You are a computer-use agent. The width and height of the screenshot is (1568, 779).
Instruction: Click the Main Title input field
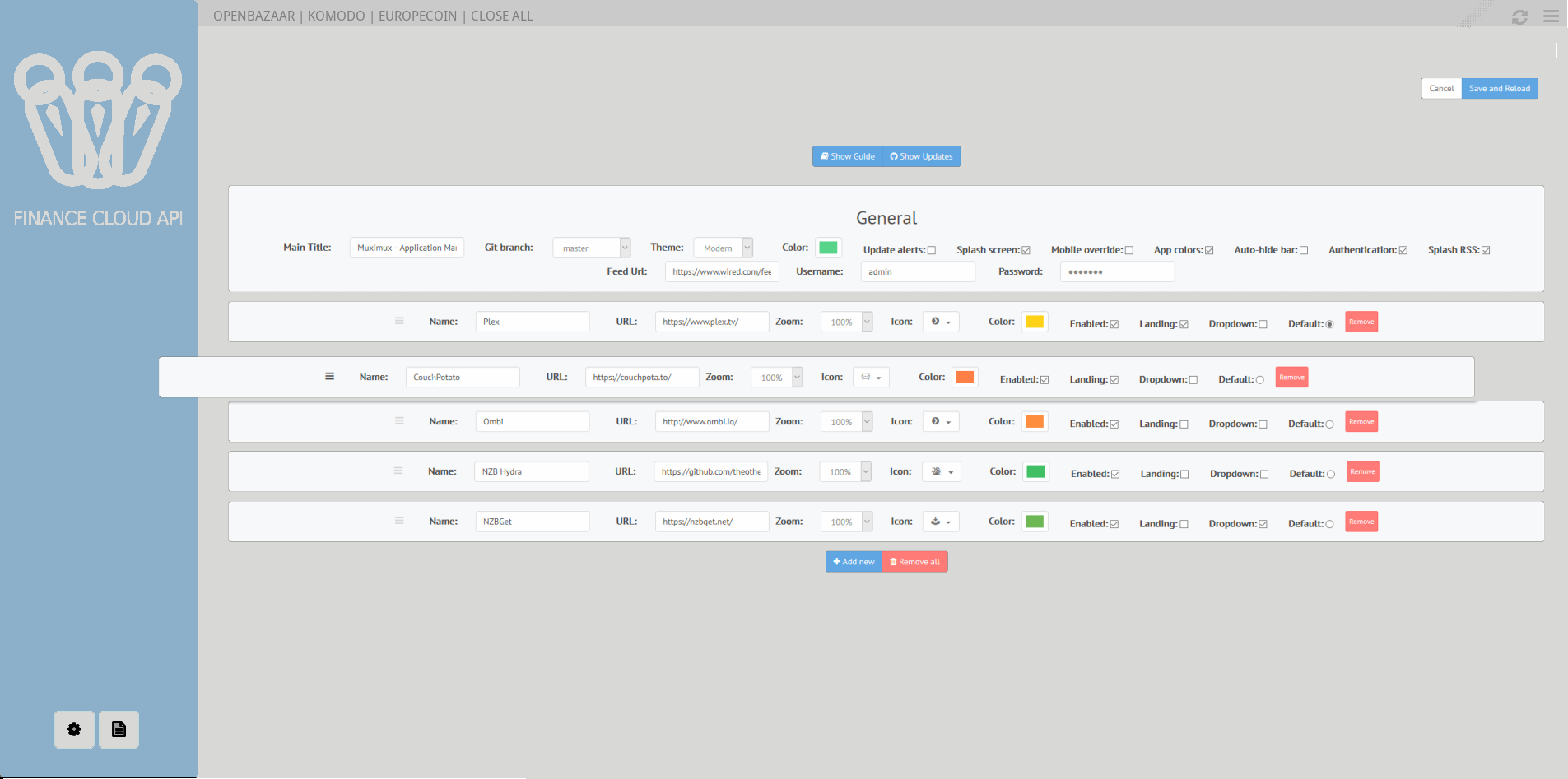(x=407, y=248)
